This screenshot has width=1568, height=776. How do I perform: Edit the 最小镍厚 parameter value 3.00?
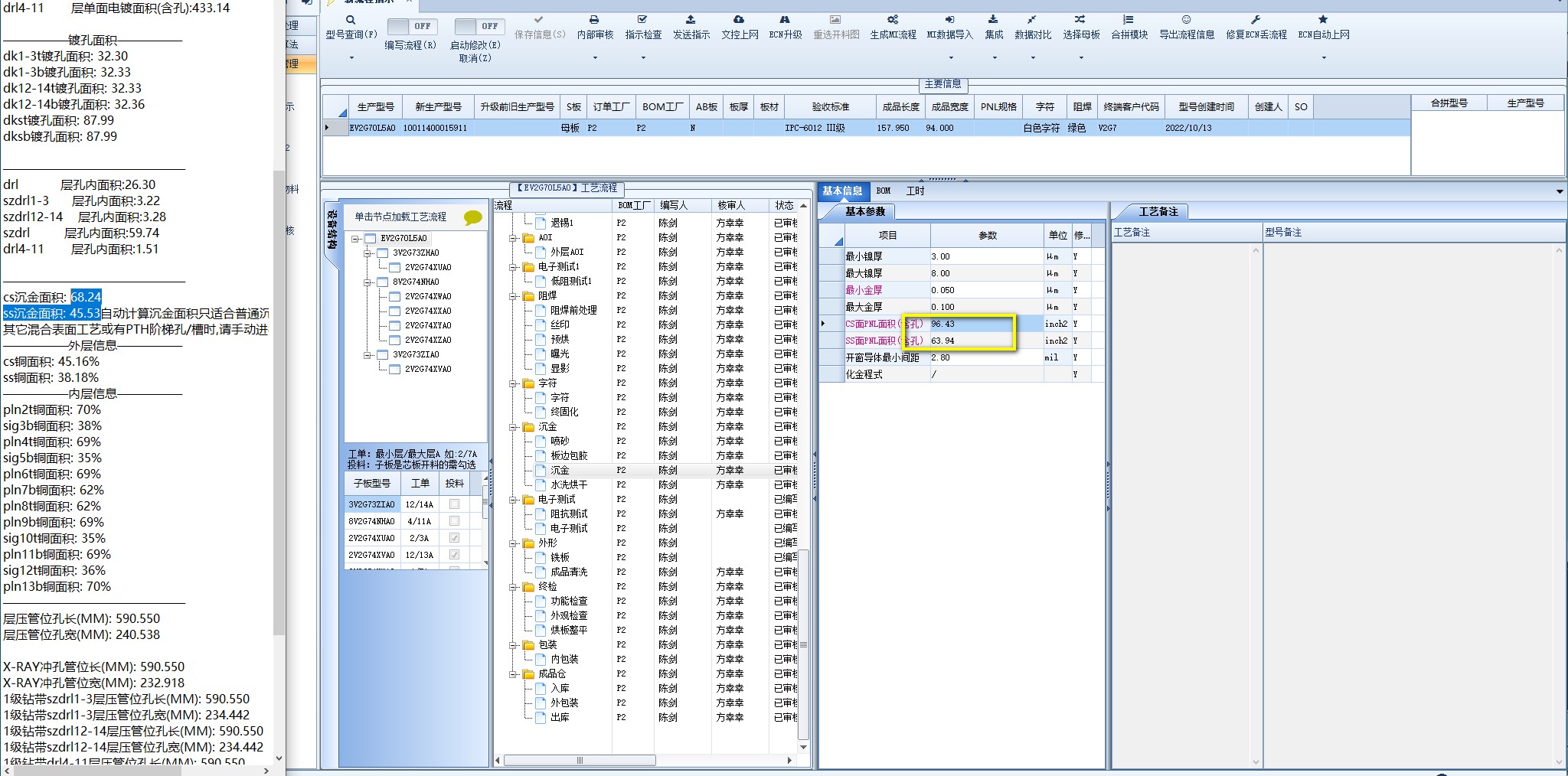point(986,257)
